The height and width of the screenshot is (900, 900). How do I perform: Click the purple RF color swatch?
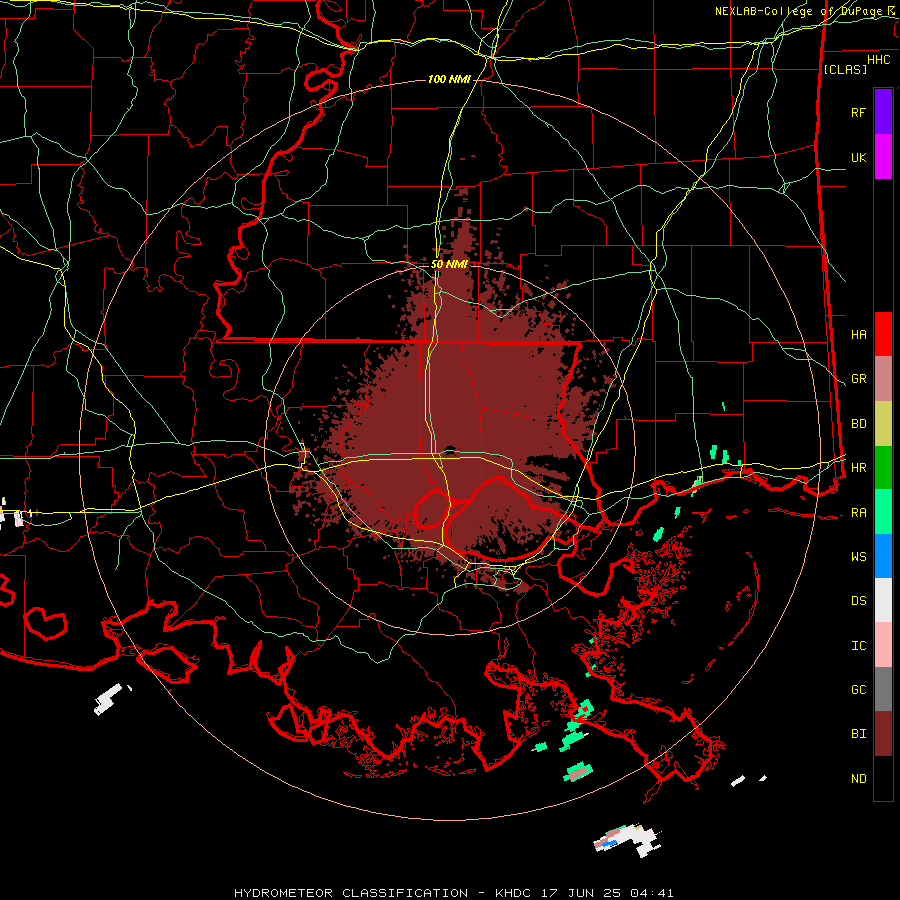point(883,112)
